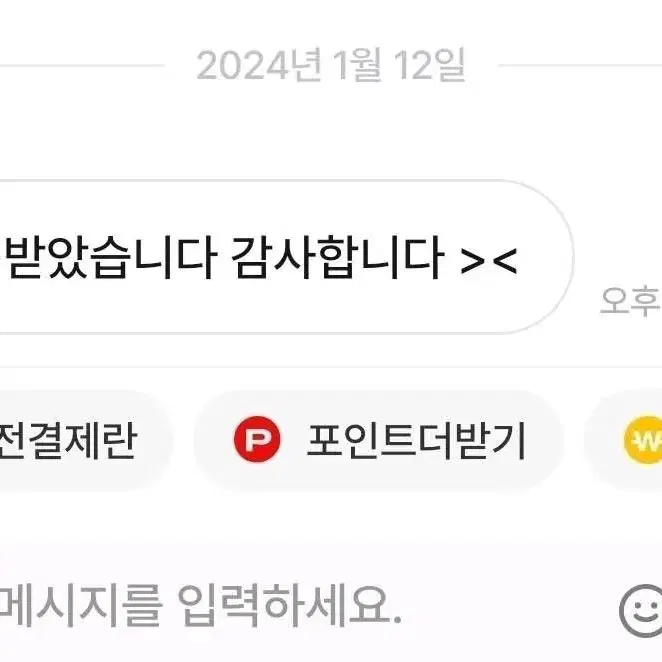Select the 받았습니다 감사합니다 message bubble

point(286,257)
